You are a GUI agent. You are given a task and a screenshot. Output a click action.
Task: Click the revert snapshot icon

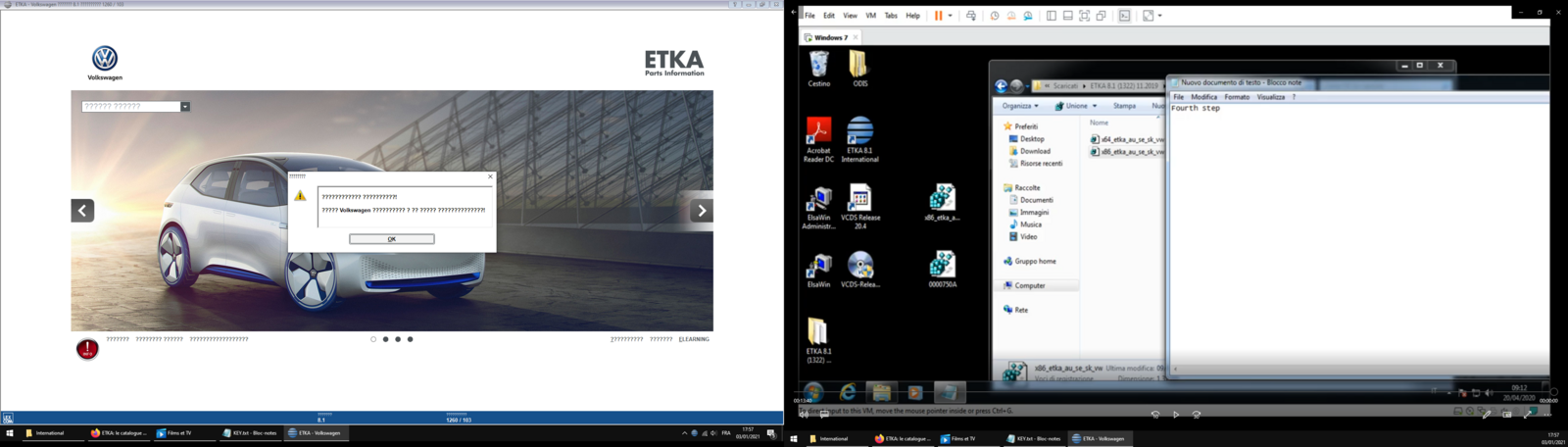point(1010,16)
